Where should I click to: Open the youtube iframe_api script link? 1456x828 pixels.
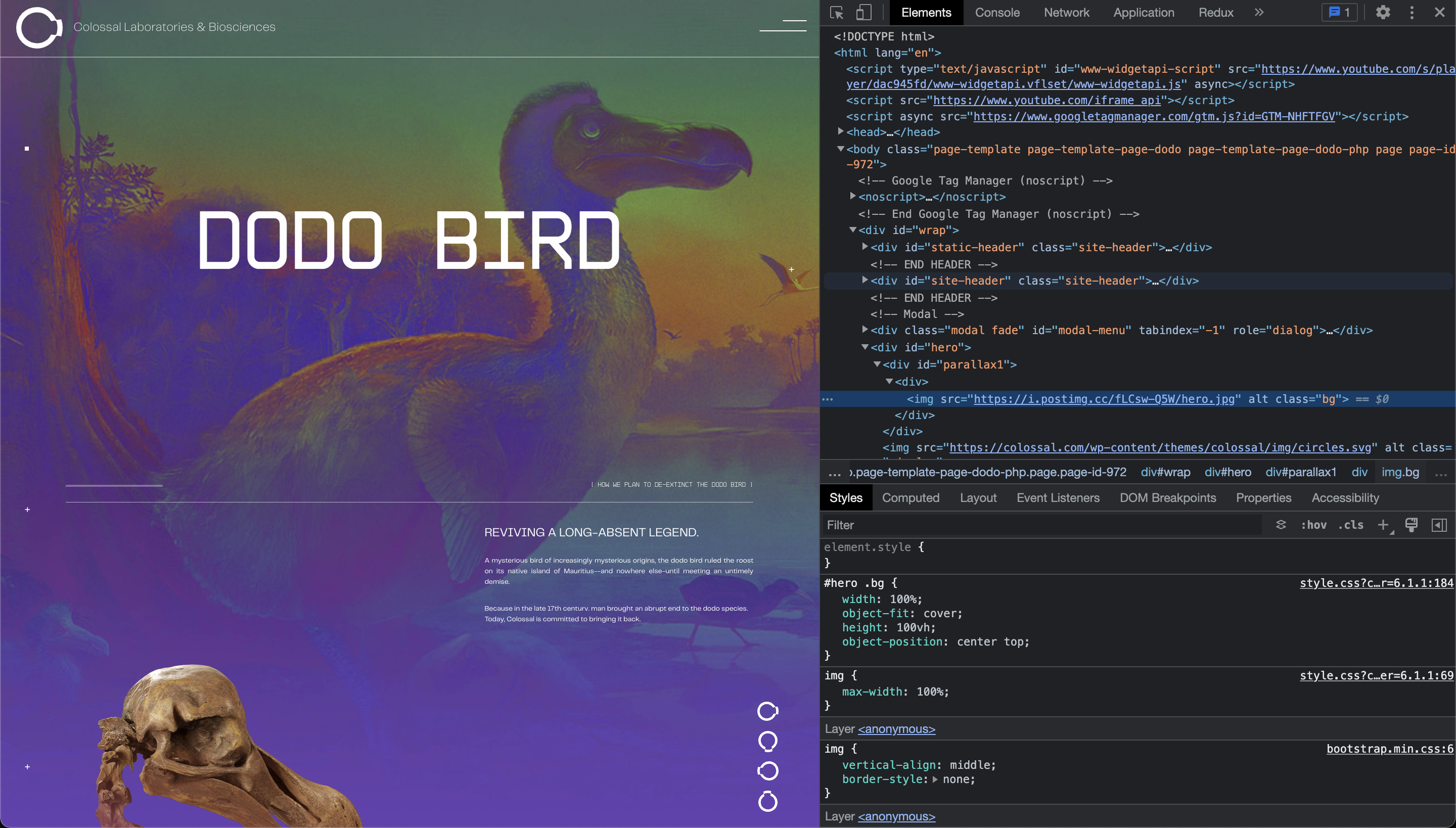click(1046, 100)
